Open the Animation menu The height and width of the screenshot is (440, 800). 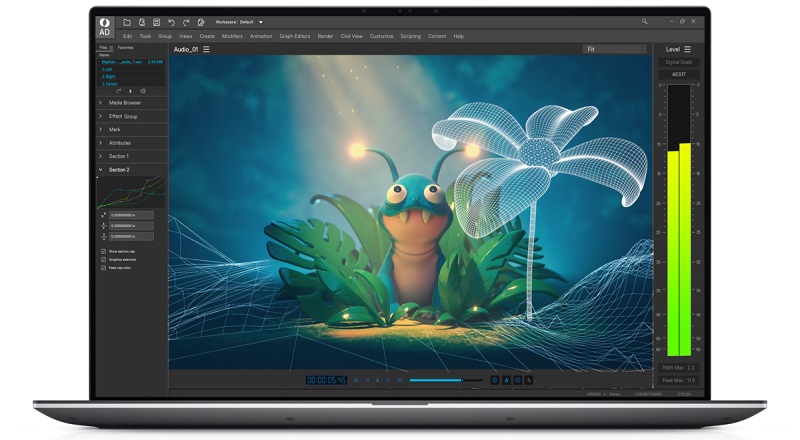coord(261,36)
